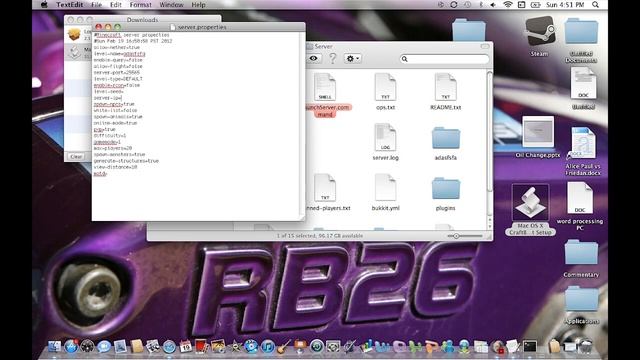Open the Window menu

pos(171,5)
